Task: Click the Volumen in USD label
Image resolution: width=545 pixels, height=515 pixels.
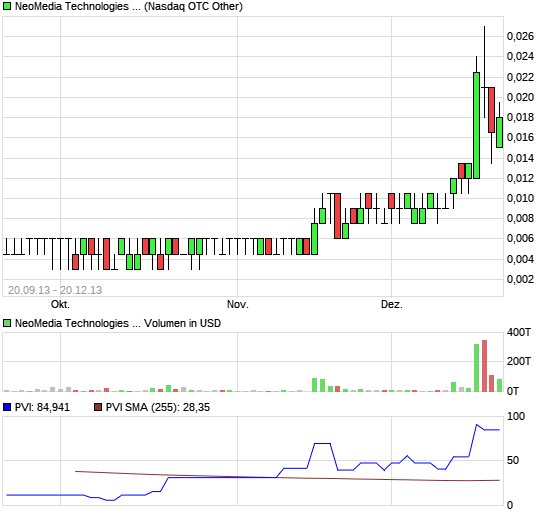Action: point(182,323)
